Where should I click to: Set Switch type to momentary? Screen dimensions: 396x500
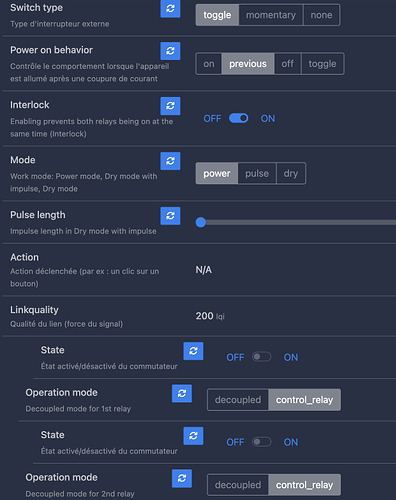[271, 15]
